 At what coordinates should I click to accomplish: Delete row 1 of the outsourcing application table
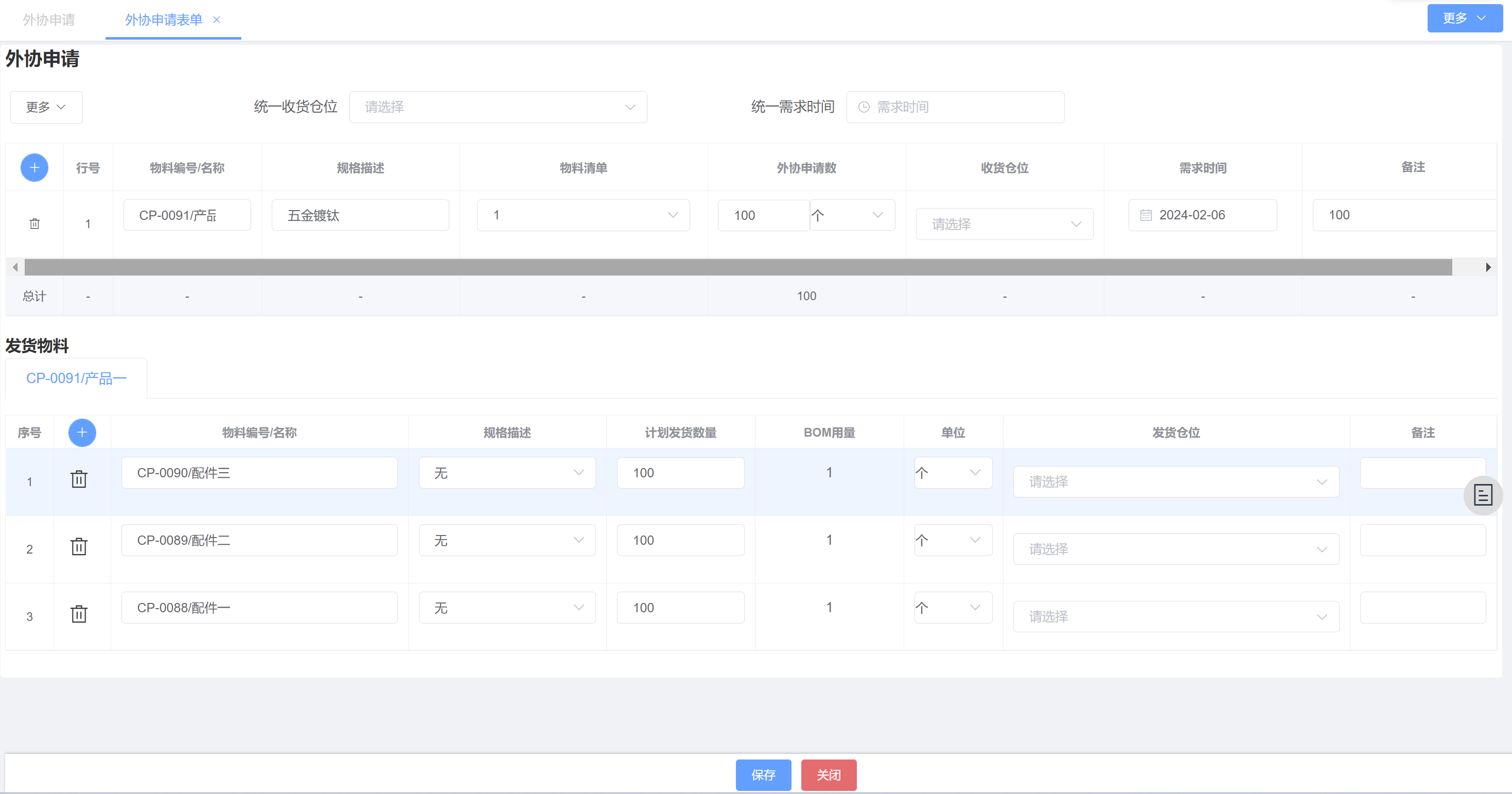tap(34, 224)
